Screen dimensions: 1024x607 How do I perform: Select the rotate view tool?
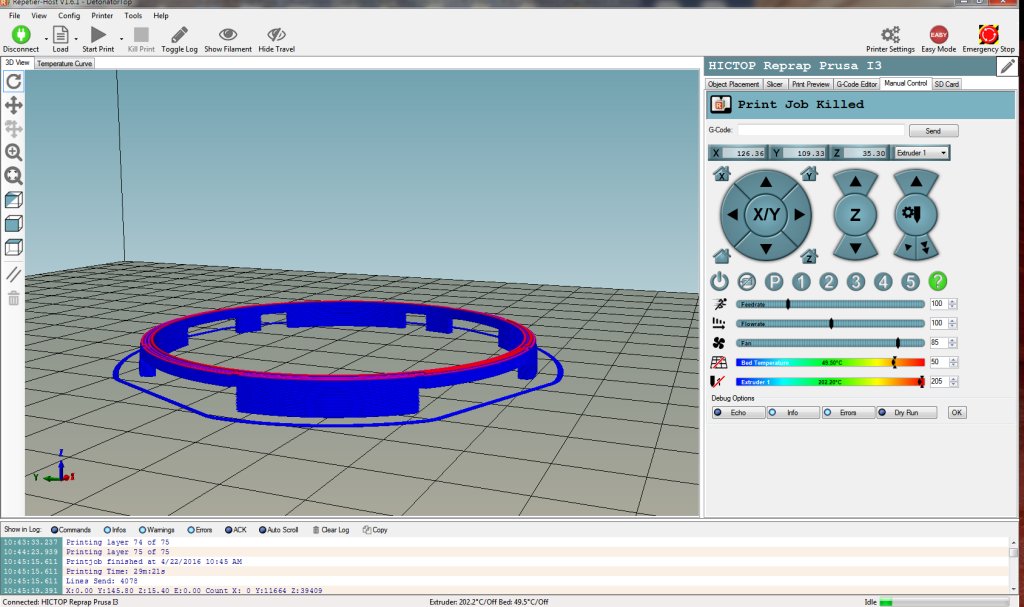(14, 81)
